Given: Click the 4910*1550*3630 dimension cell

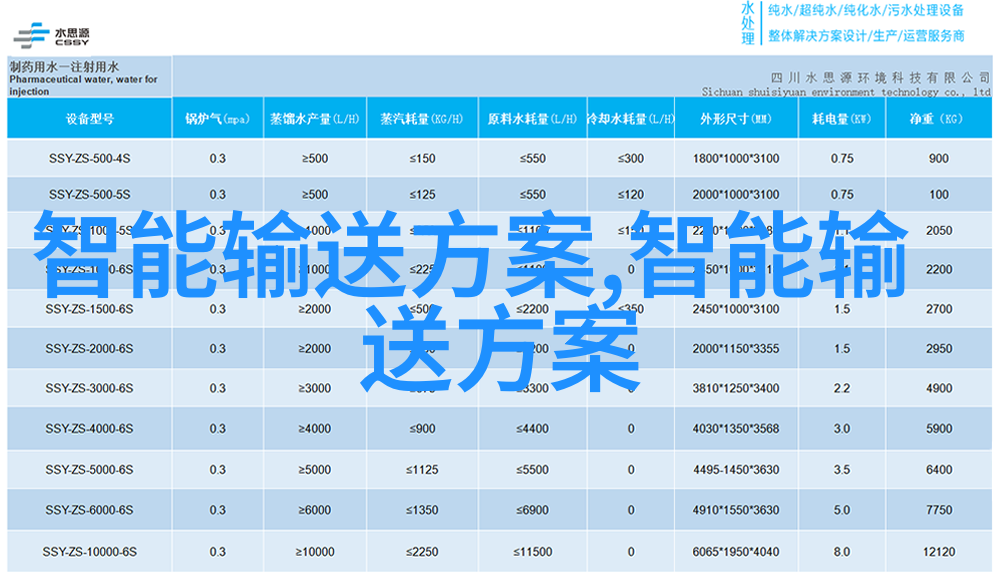Looking at the screenshot, I should click(736, 510).
